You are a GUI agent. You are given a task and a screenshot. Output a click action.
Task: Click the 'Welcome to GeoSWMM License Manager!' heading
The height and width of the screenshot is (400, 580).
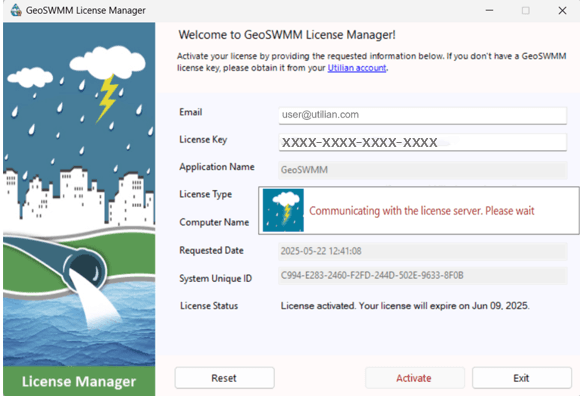click(x=287, y=35)
